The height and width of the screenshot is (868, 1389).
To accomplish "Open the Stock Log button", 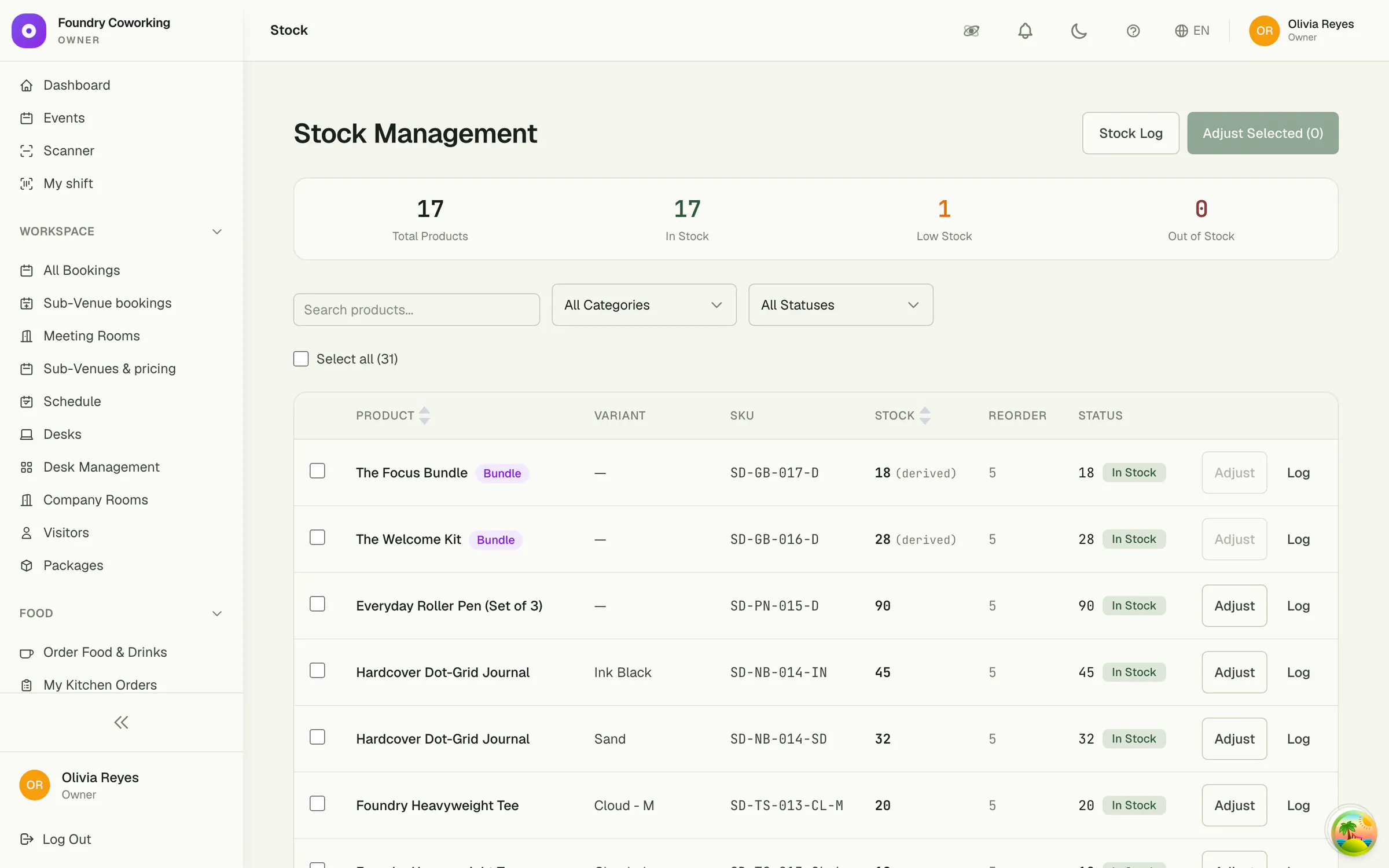I will tap(1130, 133).
